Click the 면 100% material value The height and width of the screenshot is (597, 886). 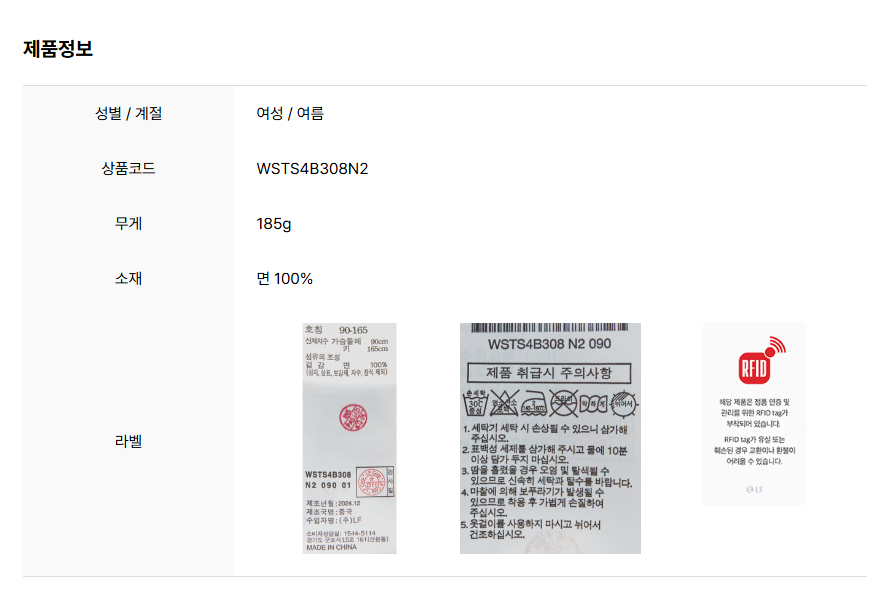coord(284,279)
